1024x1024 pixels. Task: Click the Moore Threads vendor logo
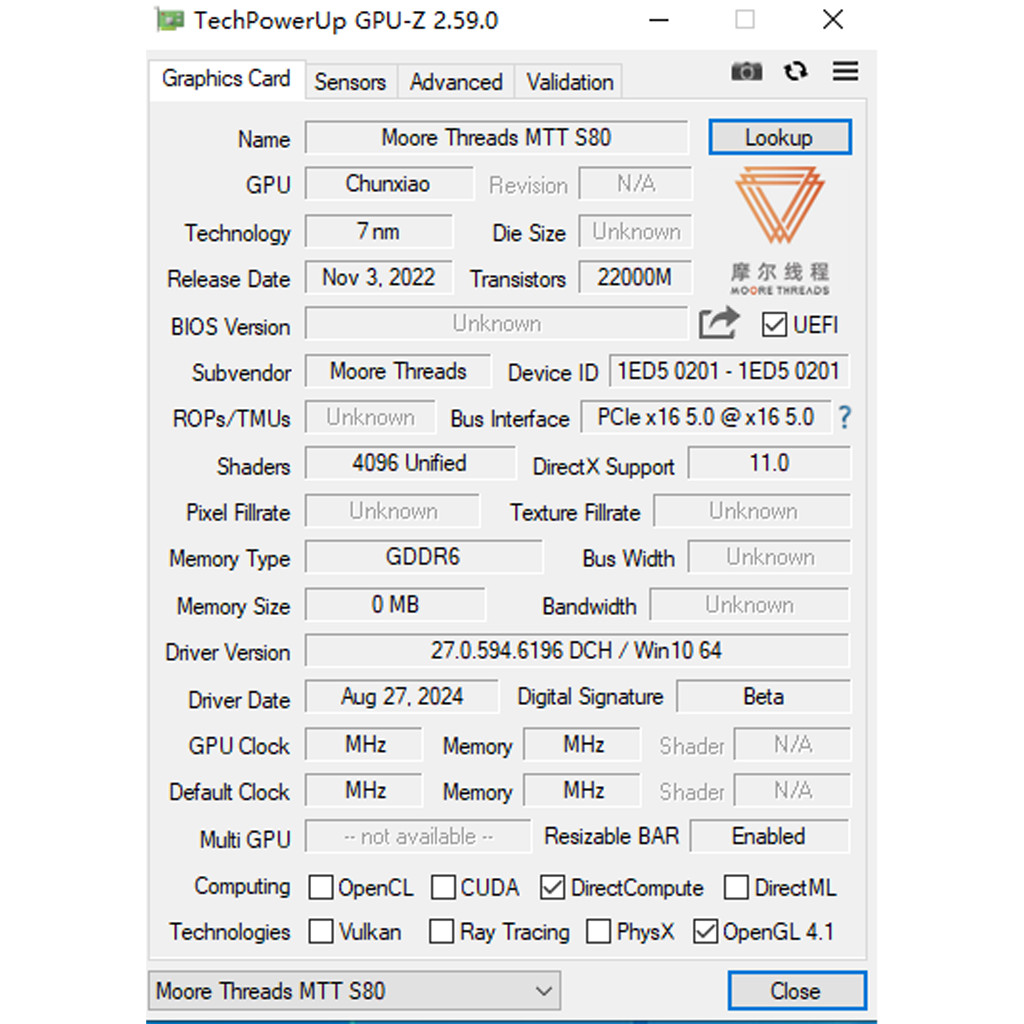[x=780, y=230]
